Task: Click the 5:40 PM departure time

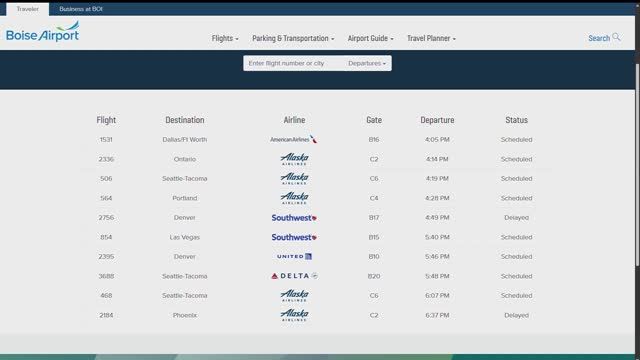Action: [x=437, y=237]
